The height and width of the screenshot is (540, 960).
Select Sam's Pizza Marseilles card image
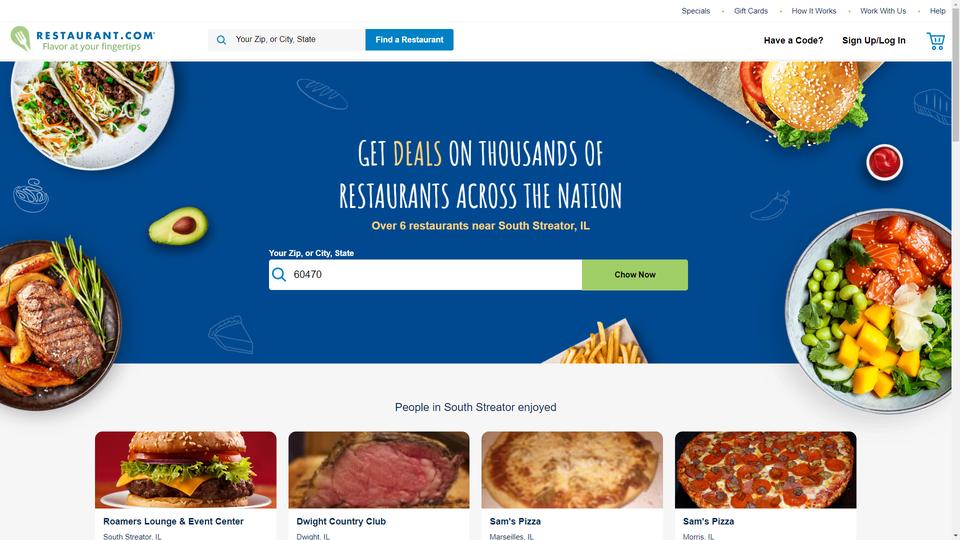click(x=572, y=470)
